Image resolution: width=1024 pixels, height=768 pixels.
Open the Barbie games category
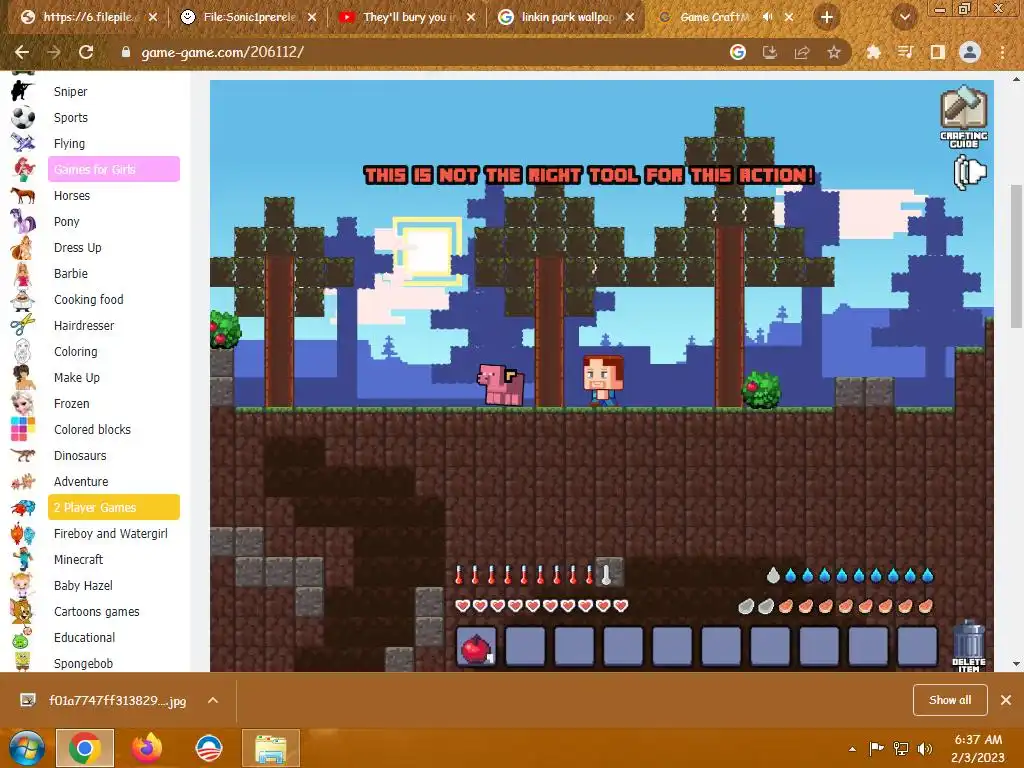click(71, 274)
